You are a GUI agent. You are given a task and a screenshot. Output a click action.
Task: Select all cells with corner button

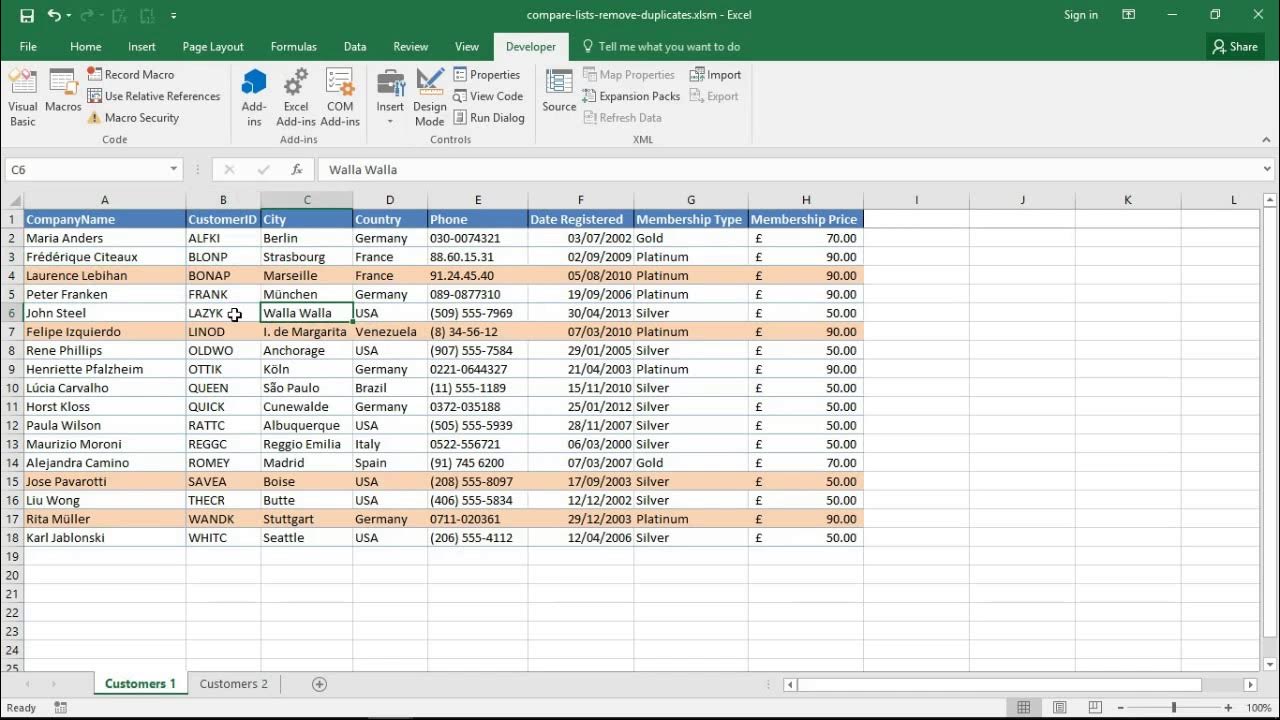click(x=13, y=201)
